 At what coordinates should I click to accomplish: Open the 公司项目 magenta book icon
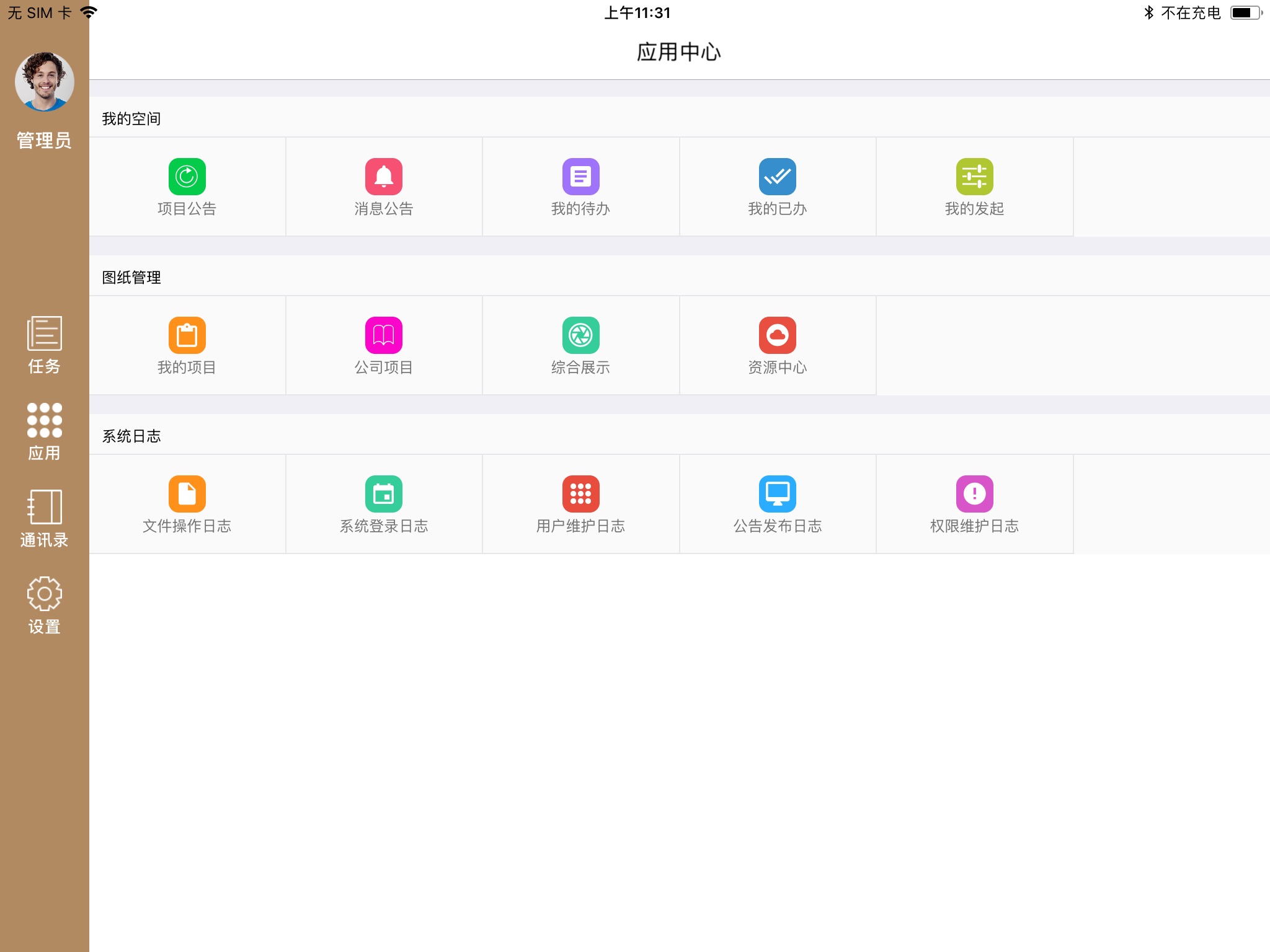[384, 335]
